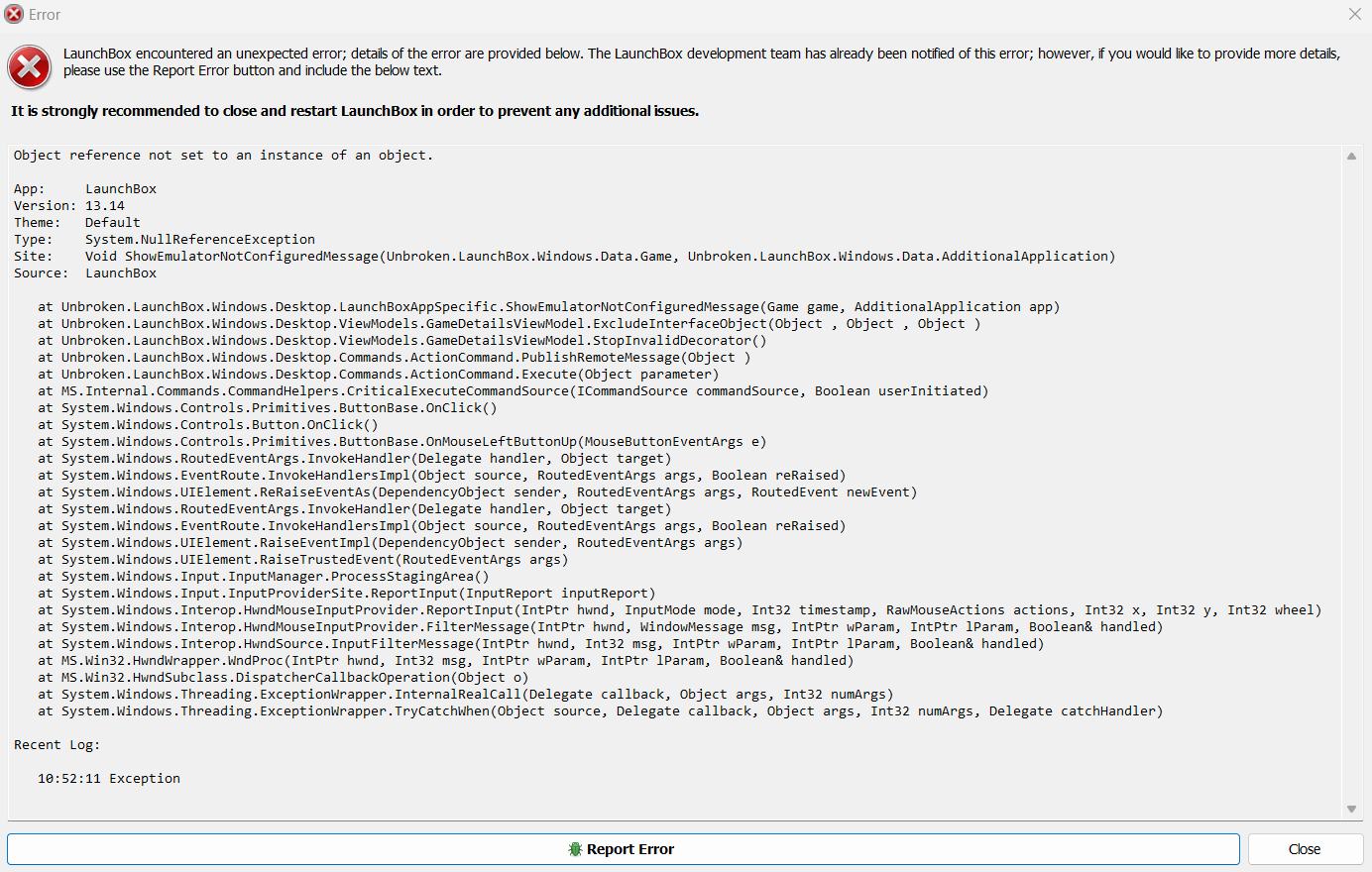Click the 'LaunchBox encountered an unexpected error' message

pos(702,62)
